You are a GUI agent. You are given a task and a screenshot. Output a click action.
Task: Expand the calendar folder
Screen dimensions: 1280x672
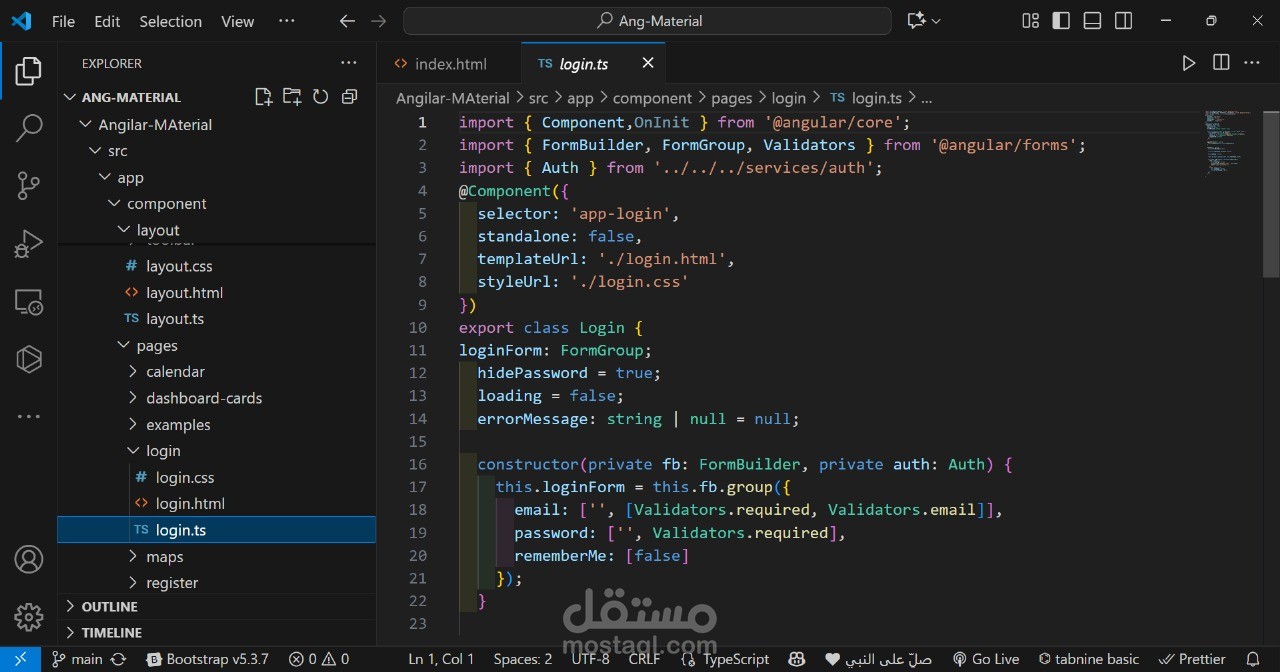pyautogui.click(x=133, y=371)
